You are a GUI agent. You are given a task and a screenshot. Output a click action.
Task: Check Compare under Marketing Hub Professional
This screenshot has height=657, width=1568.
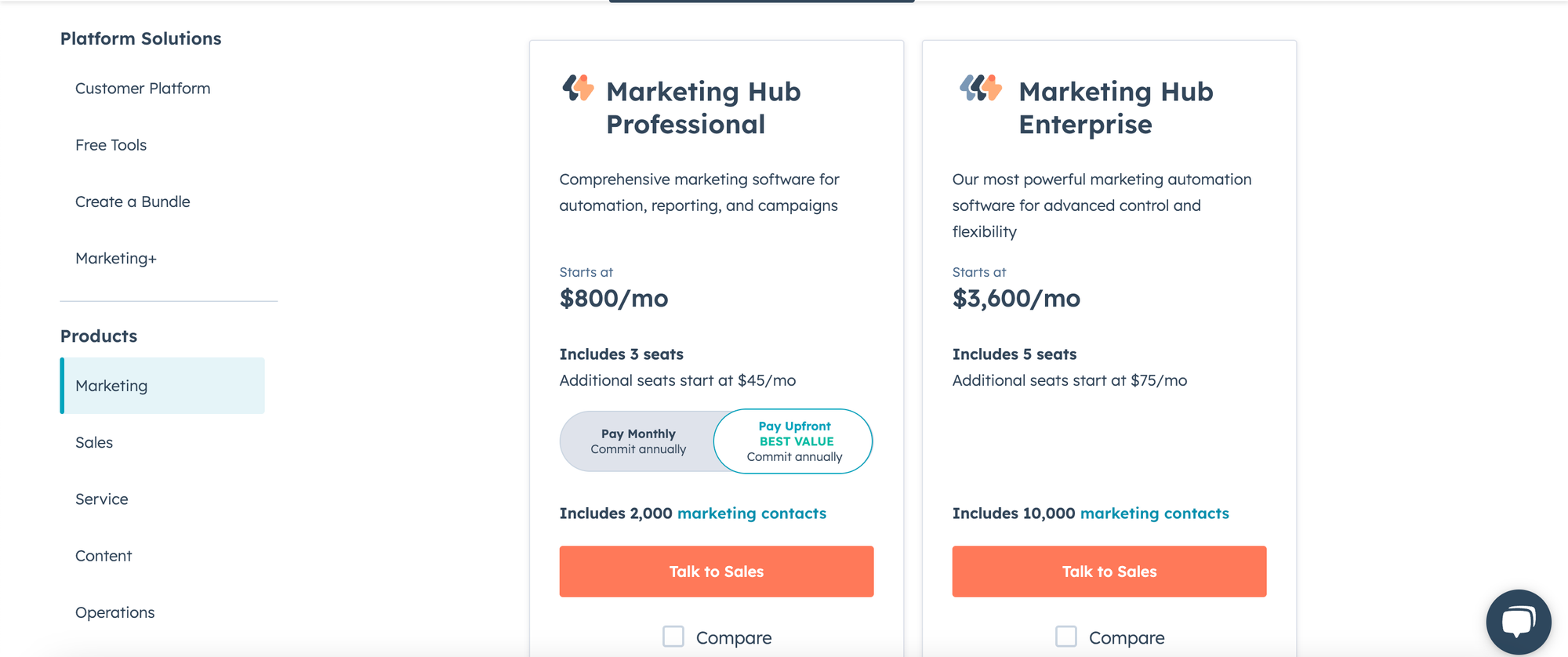click(x=673, y=637)
